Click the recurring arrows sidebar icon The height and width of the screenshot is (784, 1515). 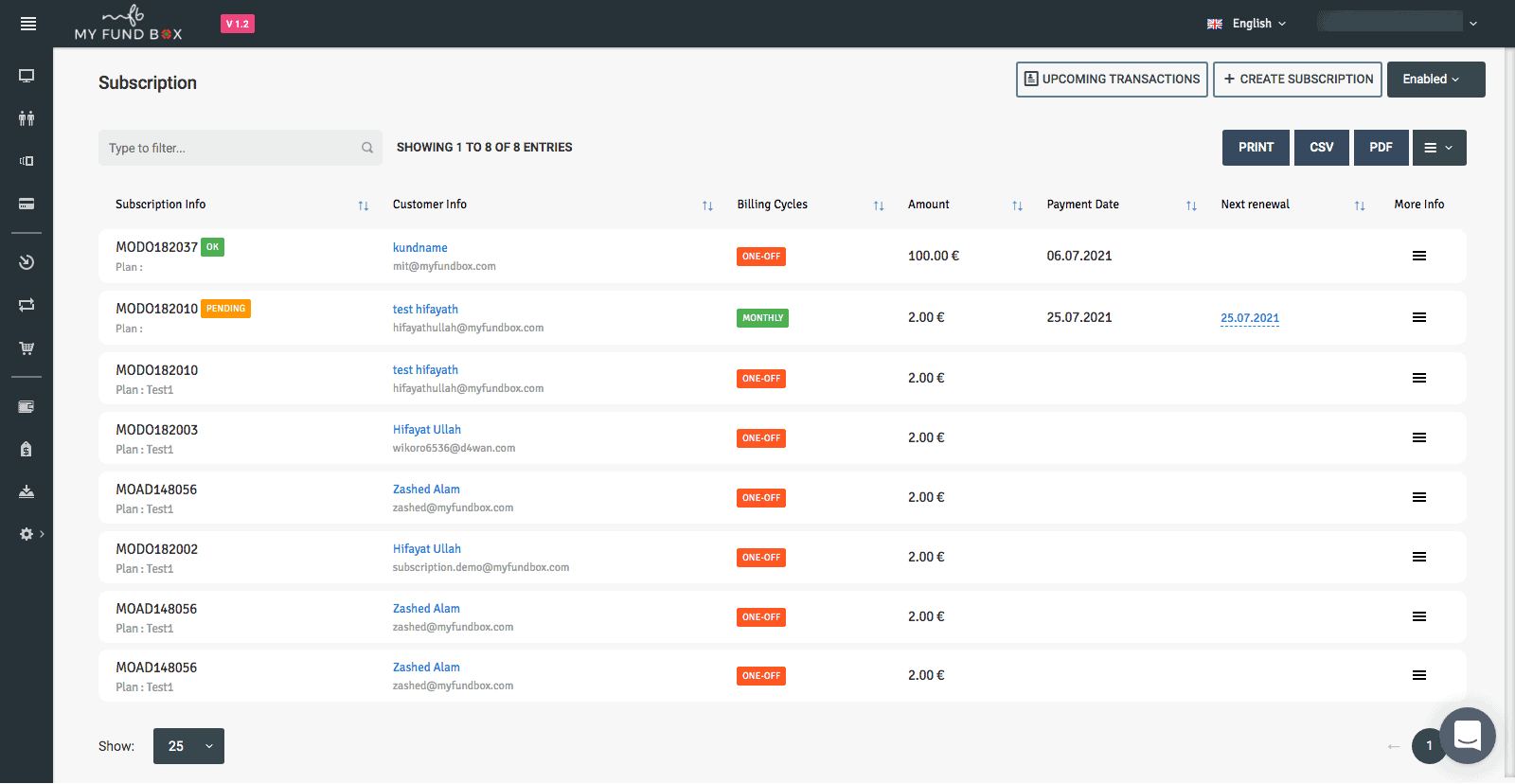(x=27, y=305)
